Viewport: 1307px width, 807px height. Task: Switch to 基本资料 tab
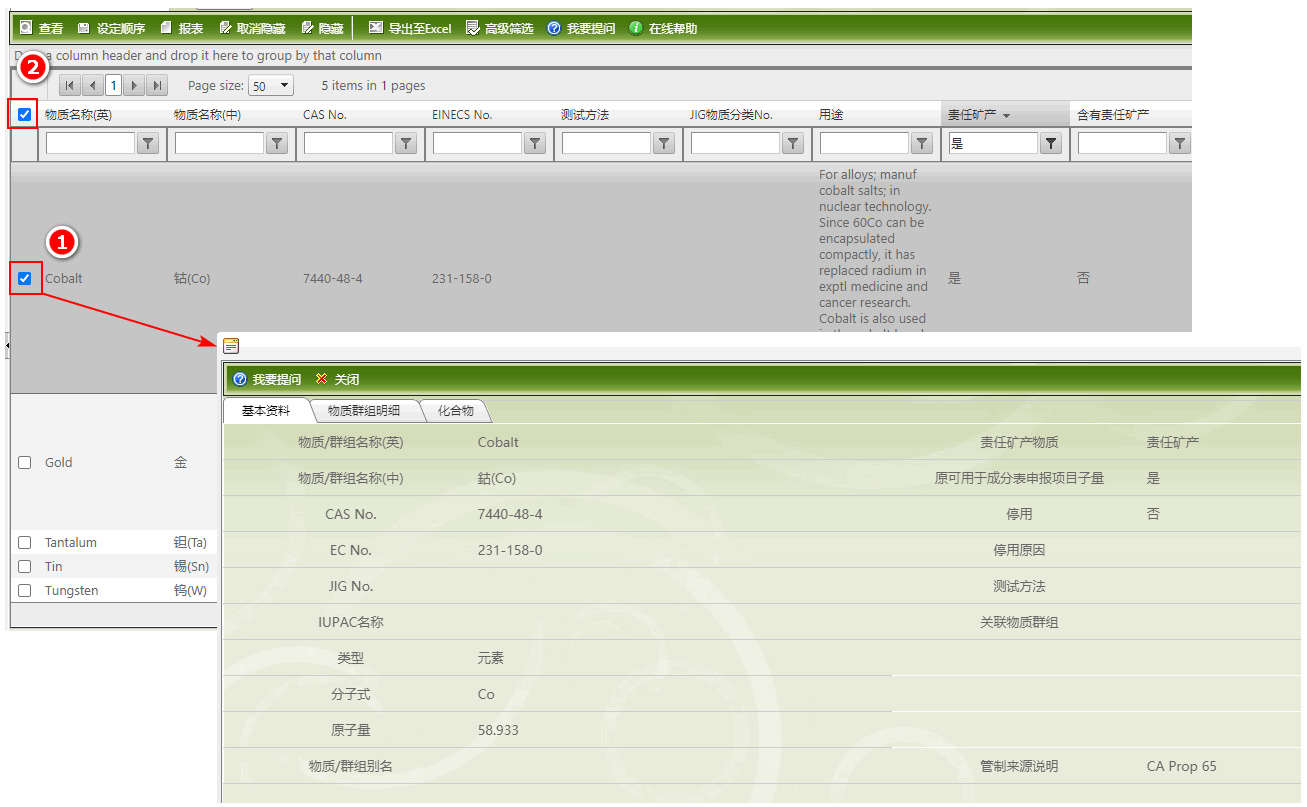point(266,411)
